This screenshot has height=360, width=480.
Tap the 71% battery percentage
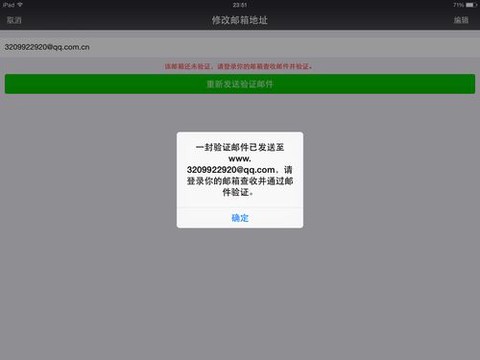pyautogui.click(x=458, y=5)
